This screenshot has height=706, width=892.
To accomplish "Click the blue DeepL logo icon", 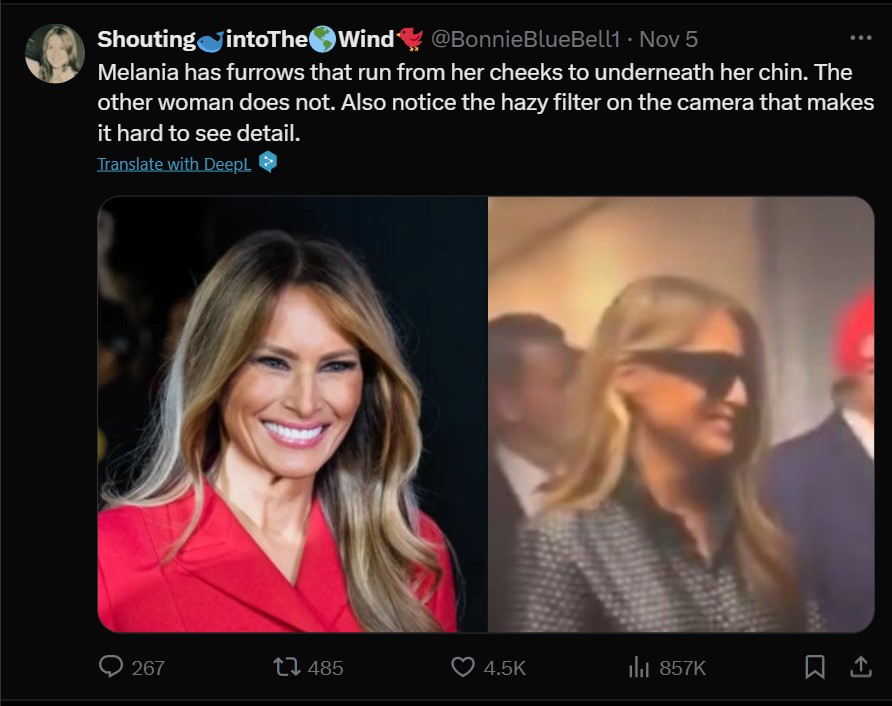I will 267,162.
